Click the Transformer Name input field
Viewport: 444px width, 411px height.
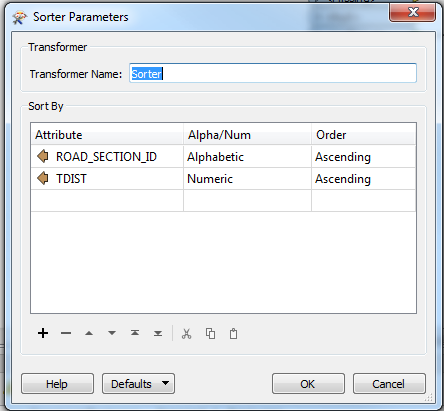[x=273, y=73]
